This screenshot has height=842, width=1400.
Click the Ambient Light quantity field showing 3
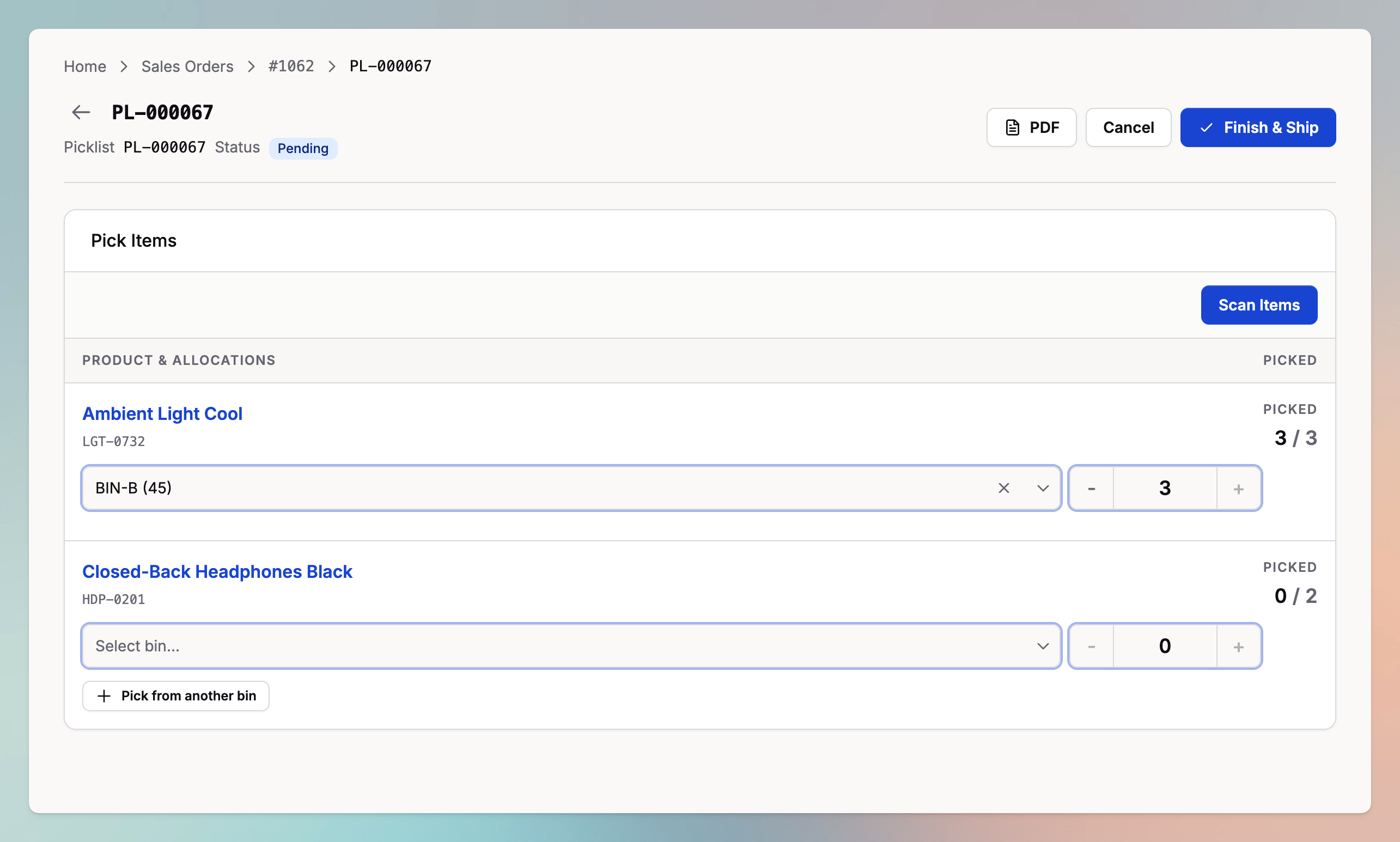click(1164, 489)
